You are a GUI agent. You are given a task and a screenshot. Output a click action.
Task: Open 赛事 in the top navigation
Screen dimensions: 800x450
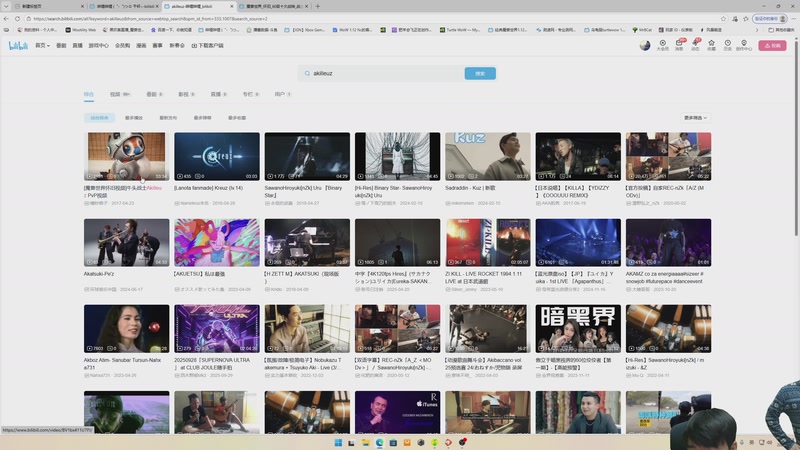coord(158,45)
